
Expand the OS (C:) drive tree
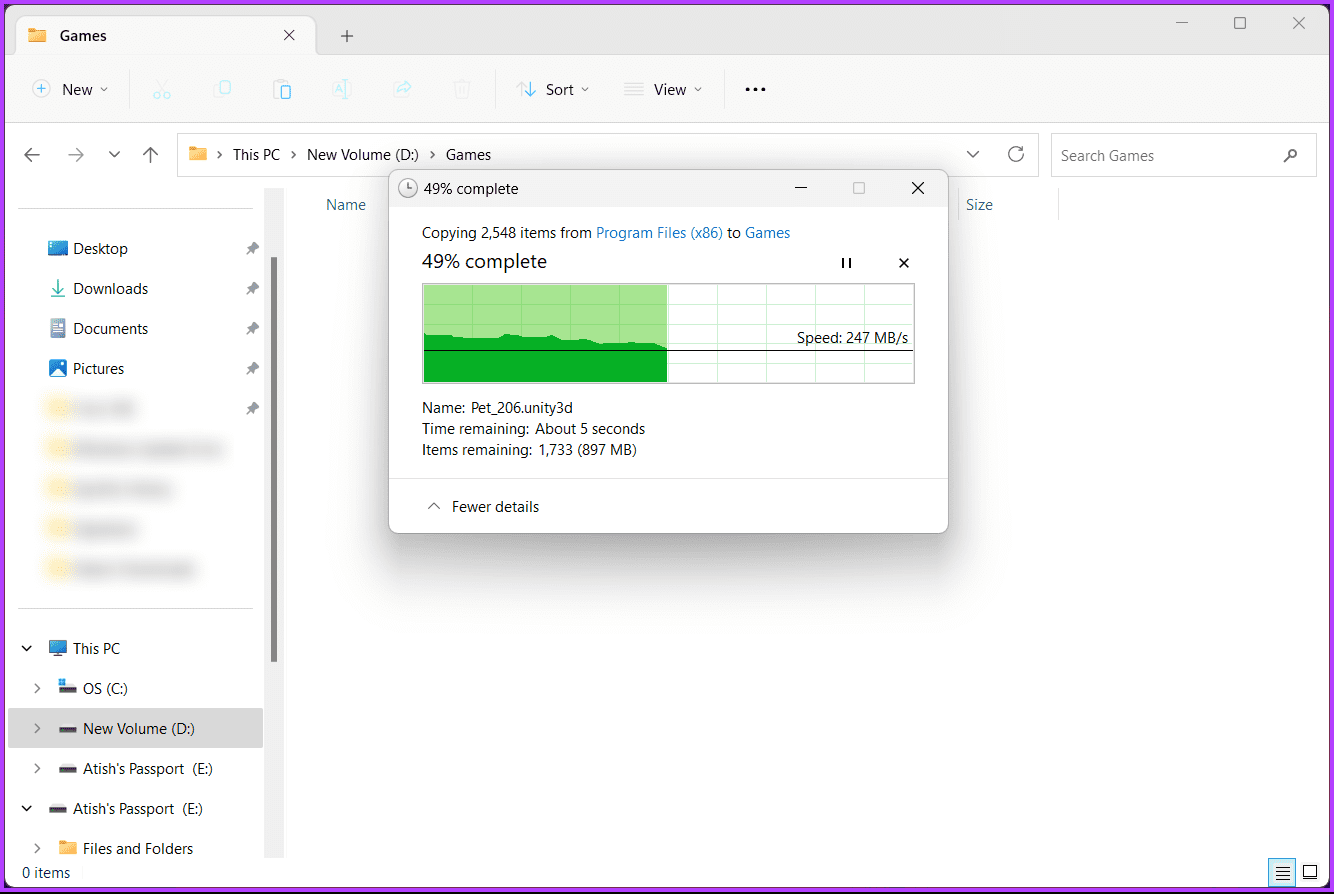37,688
